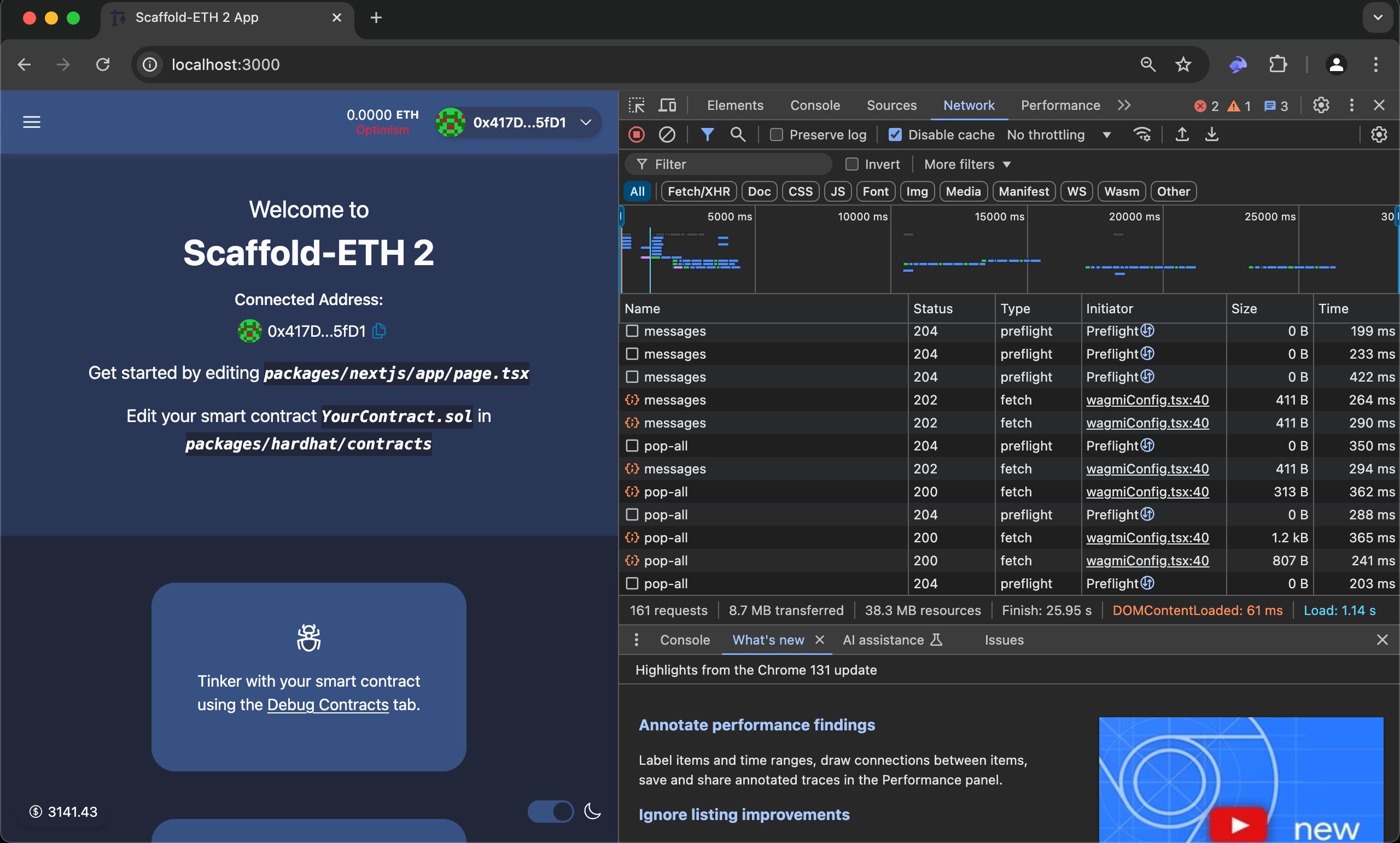Open network conditions wifi icon
The width and height of the screenshot is (1400, 843).
[1142, 134]
